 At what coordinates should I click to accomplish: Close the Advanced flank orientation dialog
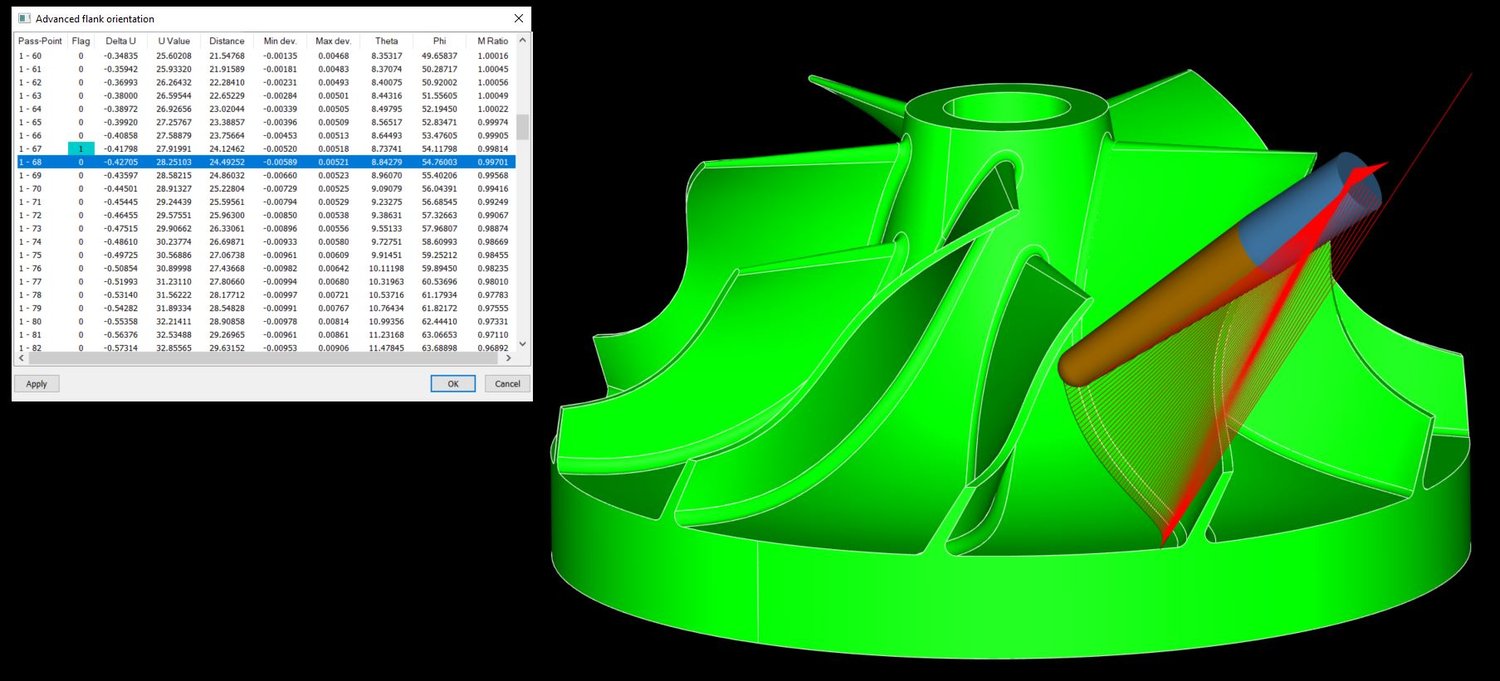[517, 18]
